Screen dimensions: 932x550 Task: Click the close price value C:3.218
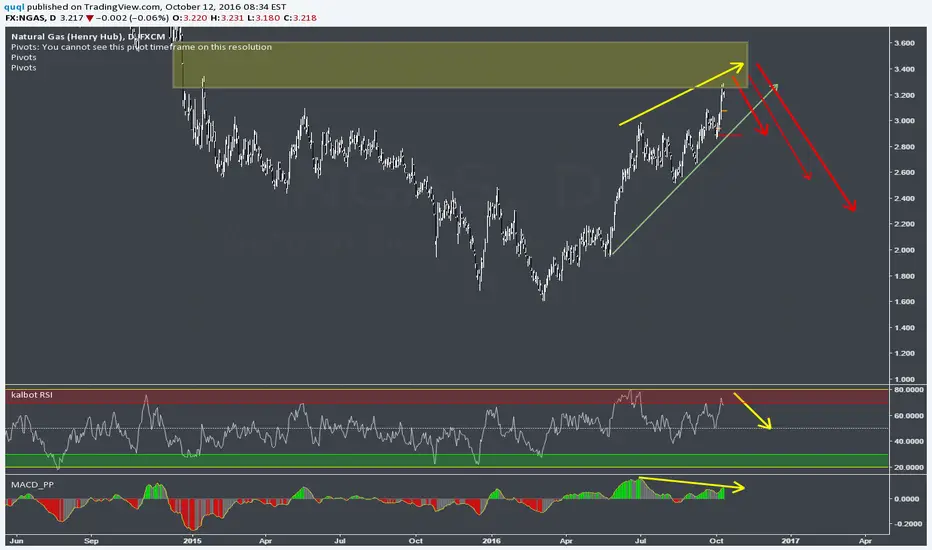pos(300,18)
